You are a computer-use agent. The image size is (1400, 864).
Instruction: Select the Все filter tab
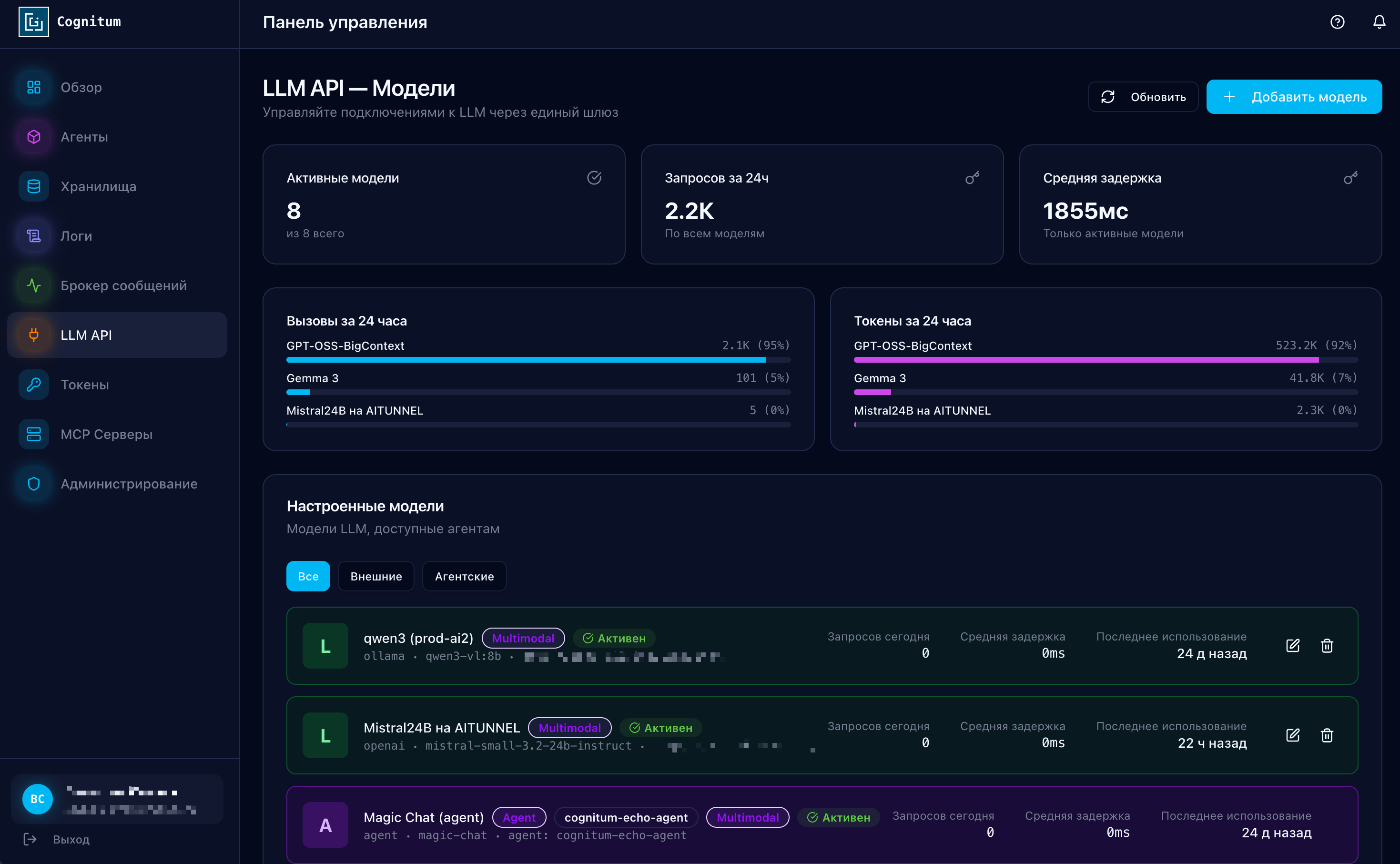click(x=308, y=576)
